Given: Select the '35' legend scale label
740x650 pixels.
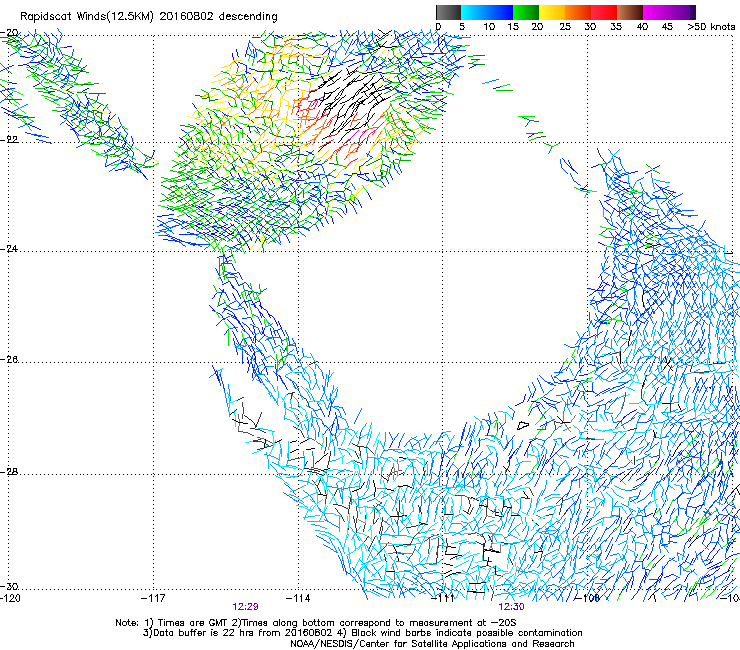Looking at the screenshot, I should [x=616, y=27].
